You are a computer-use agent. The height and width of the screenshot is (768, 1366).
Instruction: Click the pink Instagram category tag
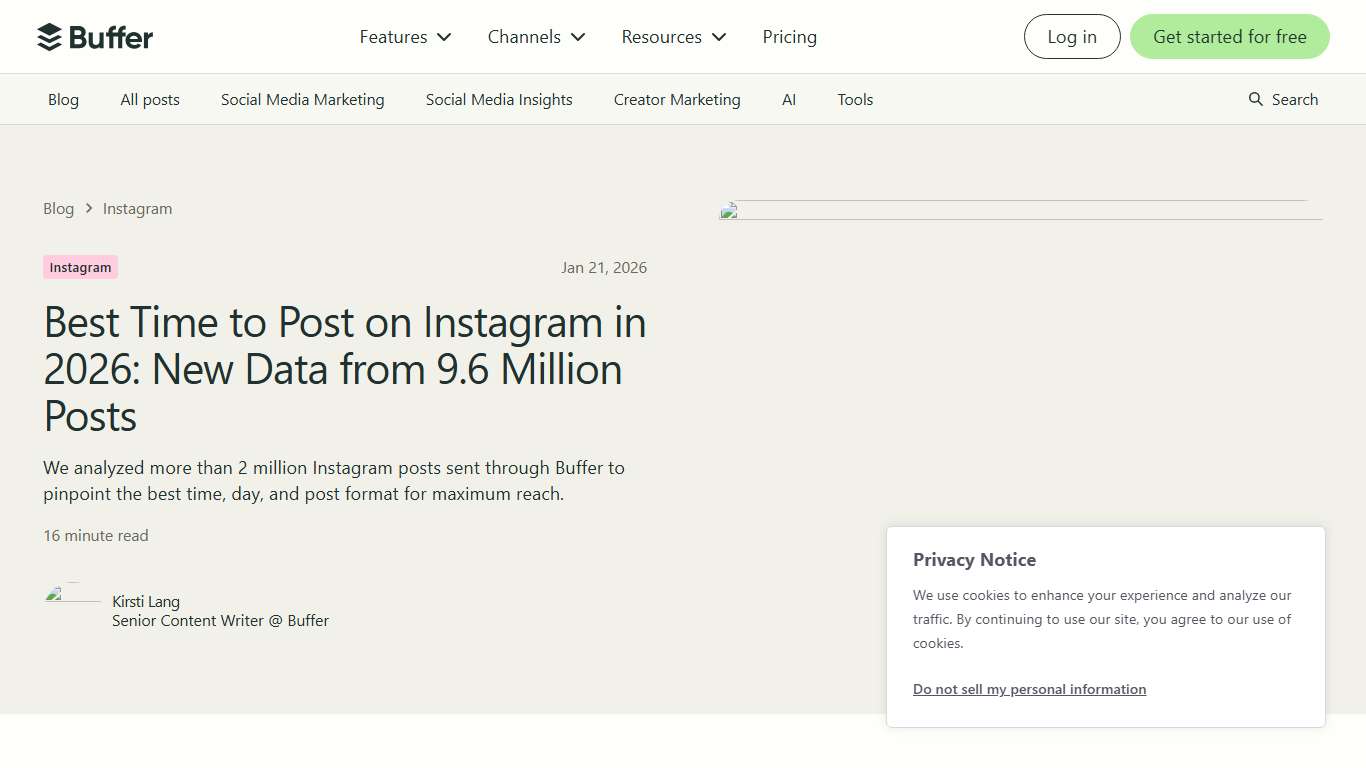coord(80,267)
